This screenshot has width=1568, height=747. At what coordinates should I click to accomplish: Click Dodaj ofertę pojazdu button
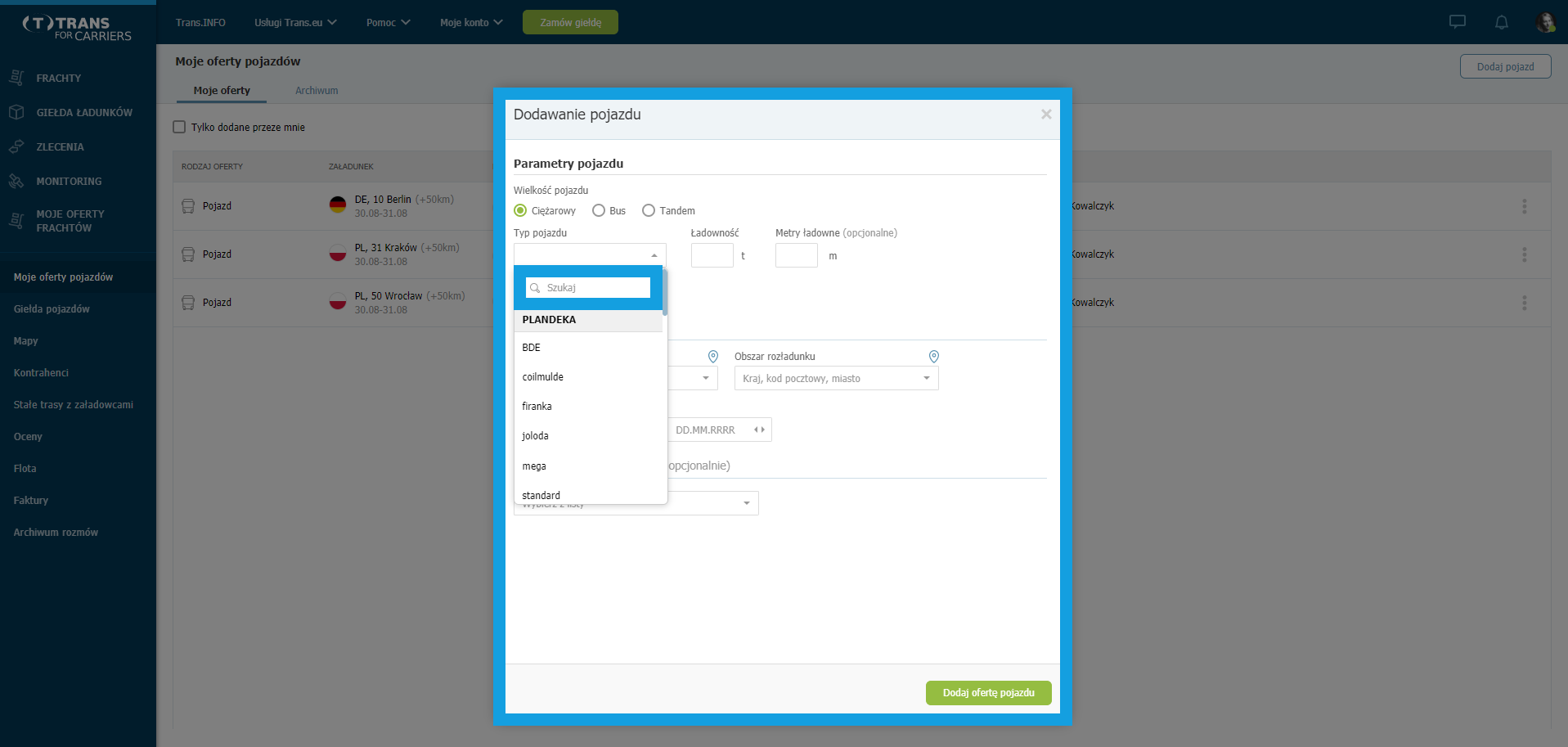tap(988, 693)
